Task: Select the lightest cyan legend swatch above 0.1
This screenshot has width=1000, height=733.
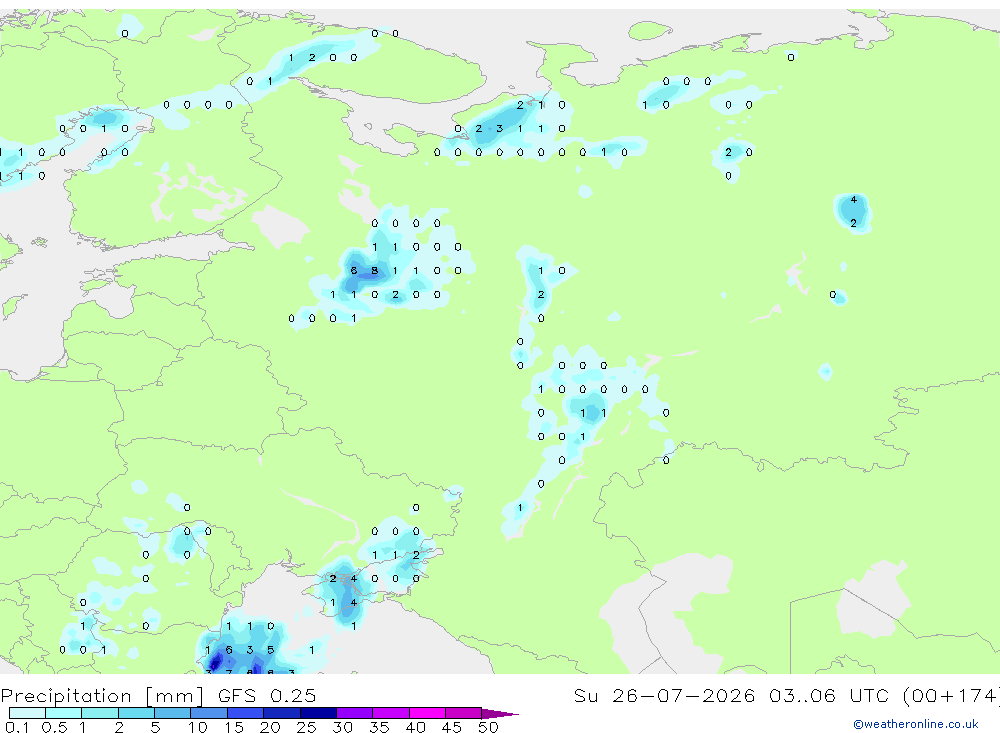Action: pyautogui.click(x=27, y=713)
